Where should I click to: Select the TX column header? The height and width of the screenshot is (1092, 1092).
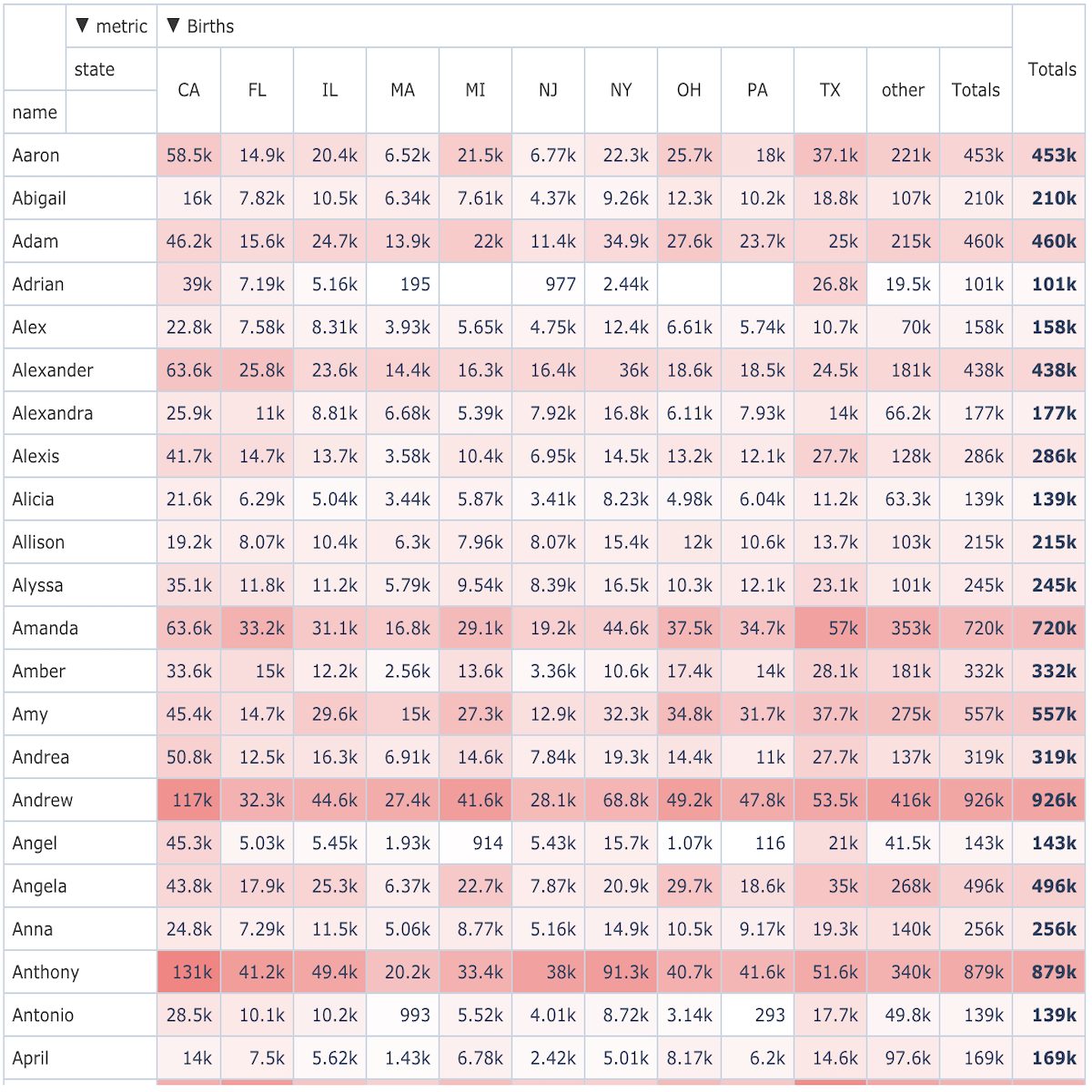[830, 90]
